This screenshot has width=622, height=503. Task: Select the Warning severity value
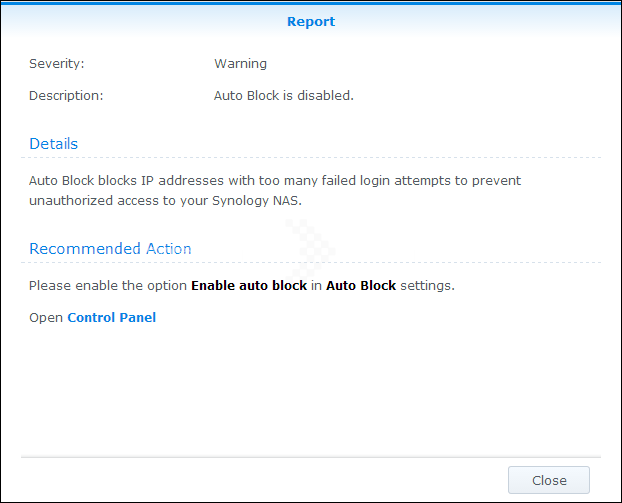240,64
